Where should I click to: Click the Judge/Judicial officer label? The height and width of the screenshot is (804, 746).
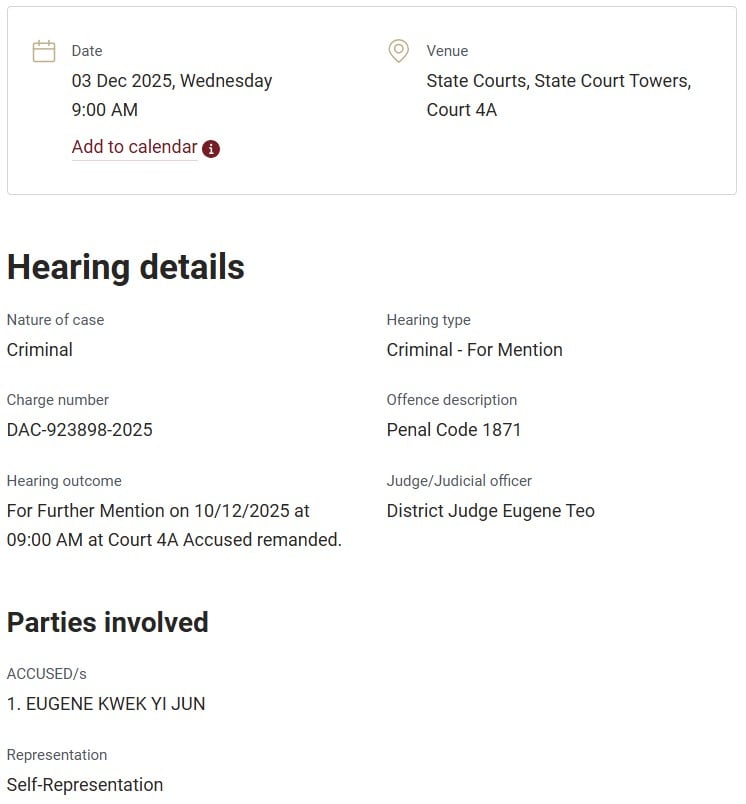point(459,481)
